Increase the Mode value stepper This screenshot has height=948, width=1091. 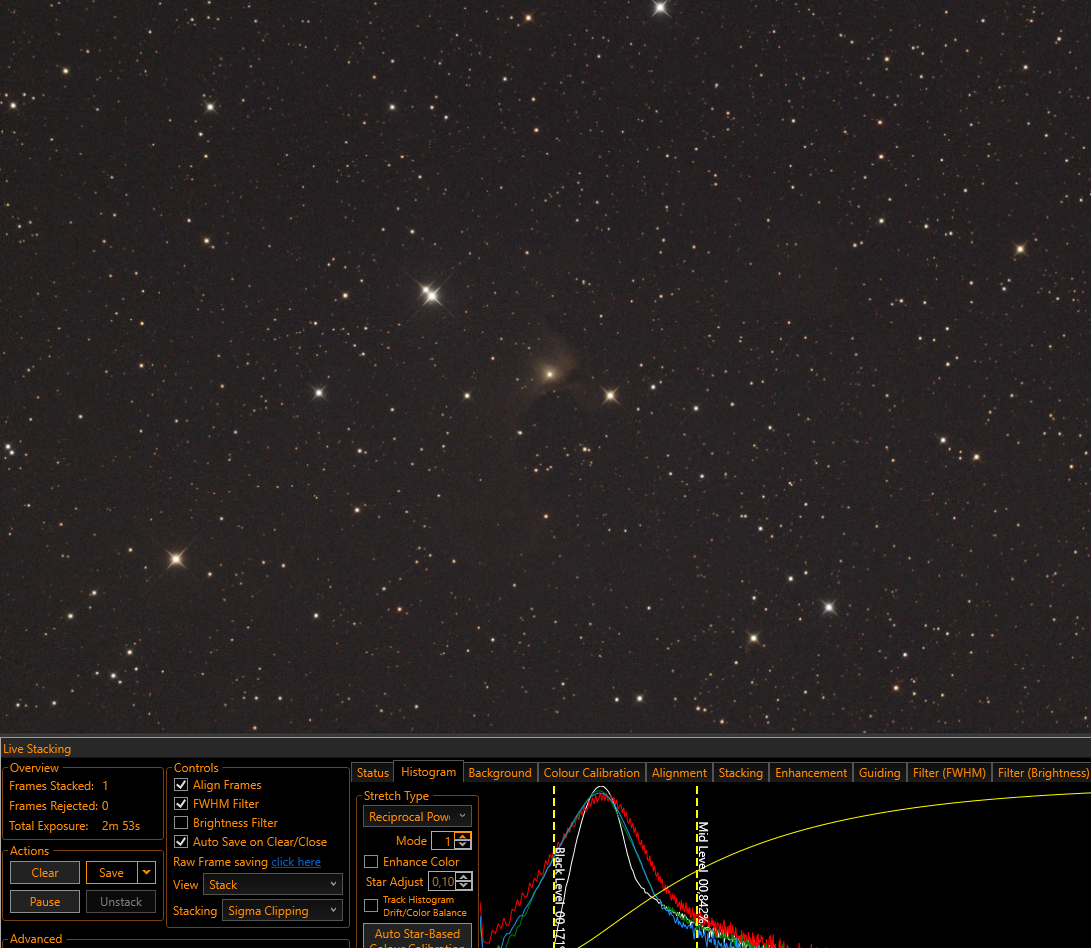(x=463, y=836)
